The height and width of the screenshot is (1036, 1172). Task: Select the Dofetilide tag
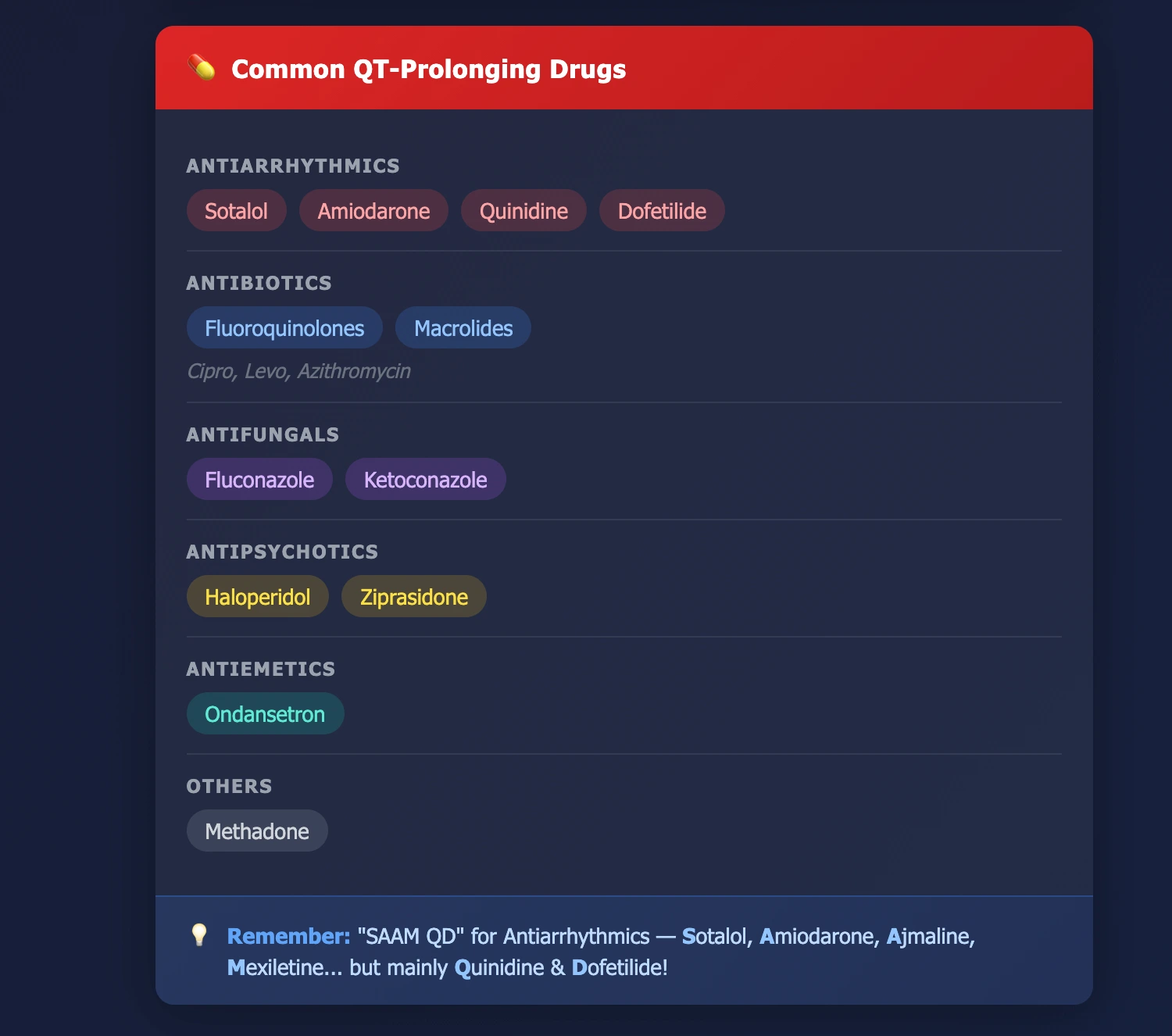(662, 211)
